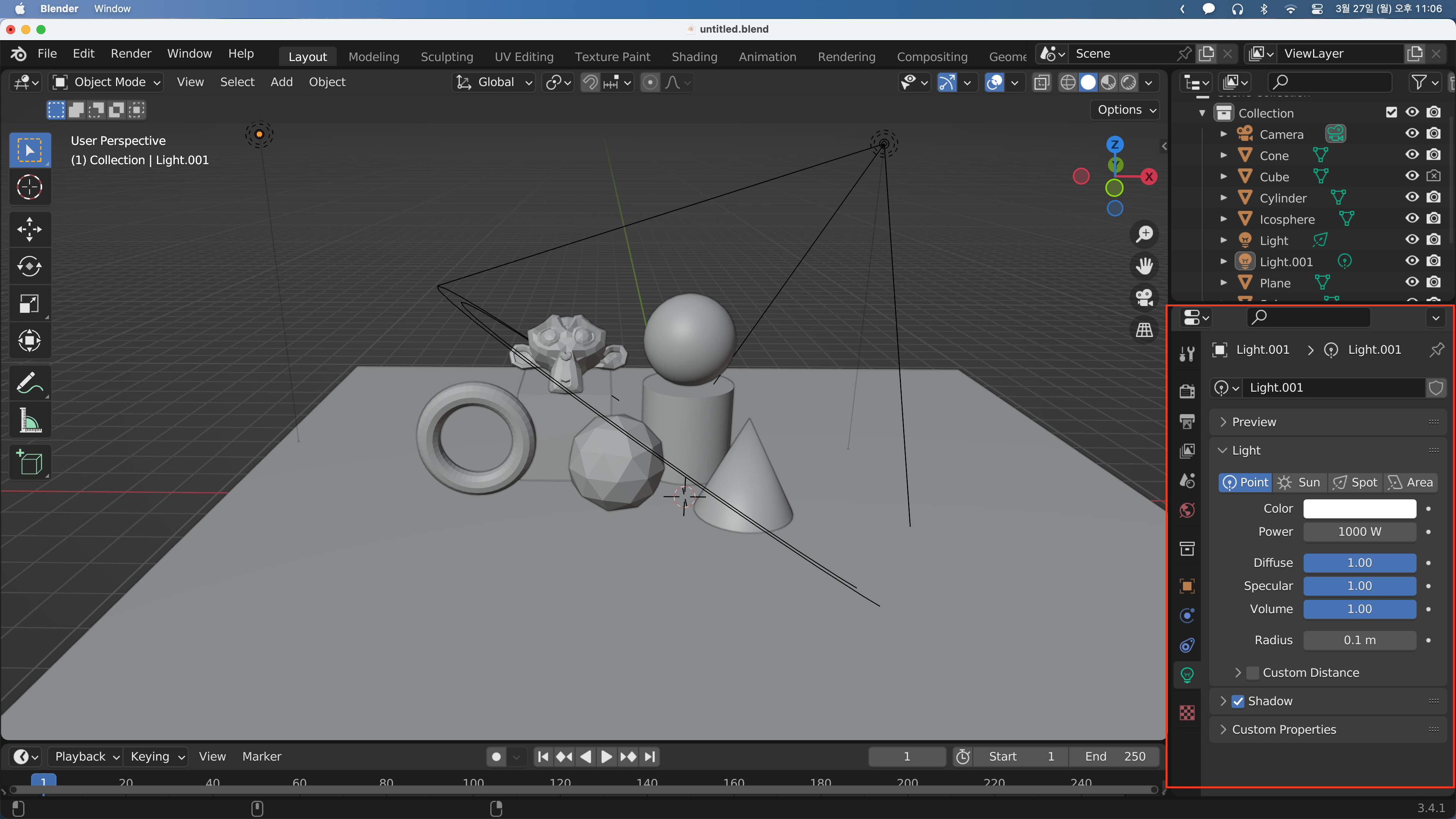Screen dimensions: 1456x819
Task: Open the File menu
Action: 47,54
